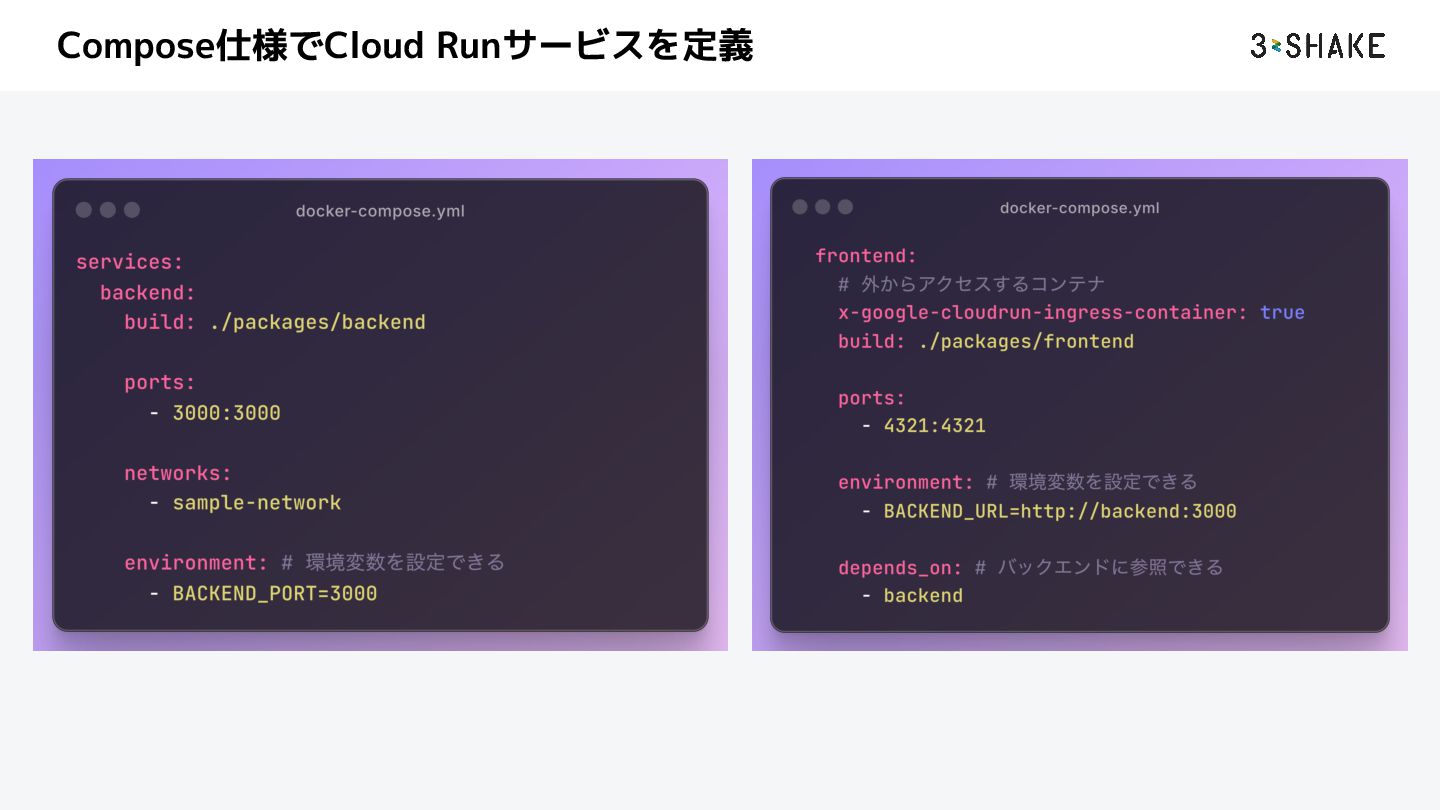
Task: Click the 'true' value
Action: point(1282,313)
